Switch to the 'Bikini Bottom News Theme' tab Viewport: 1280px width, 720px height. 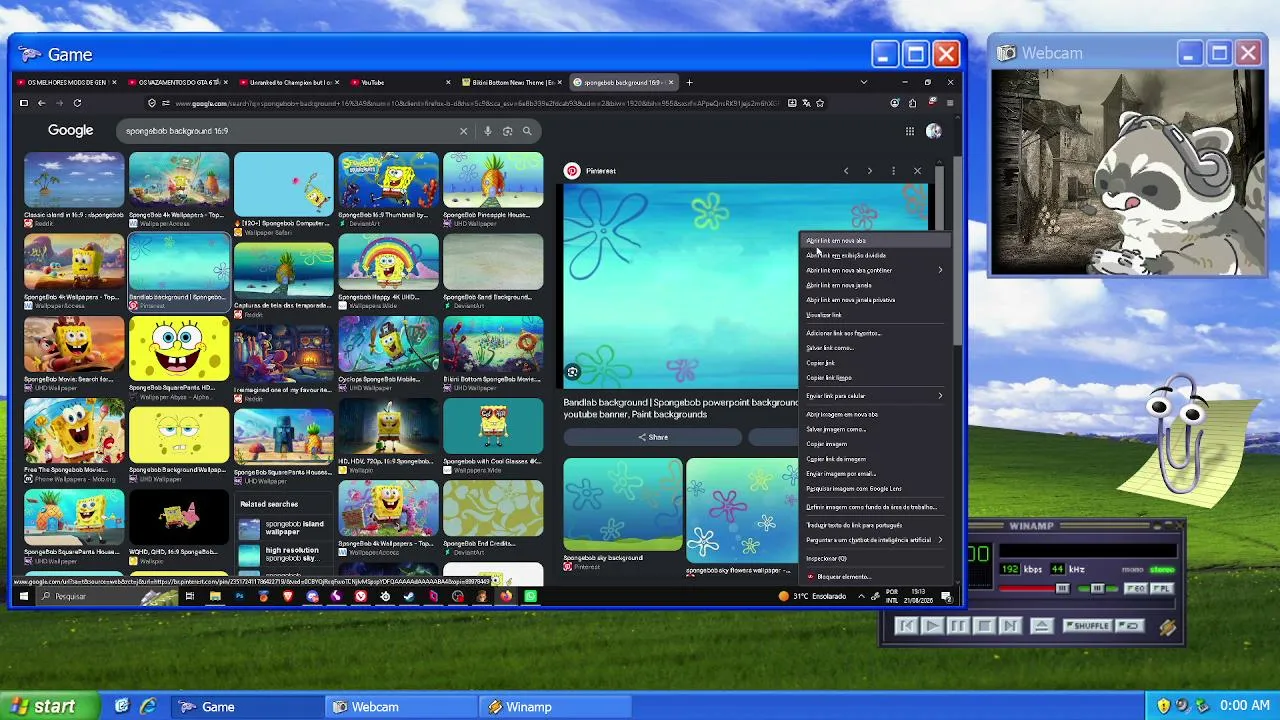pos(512,82)
